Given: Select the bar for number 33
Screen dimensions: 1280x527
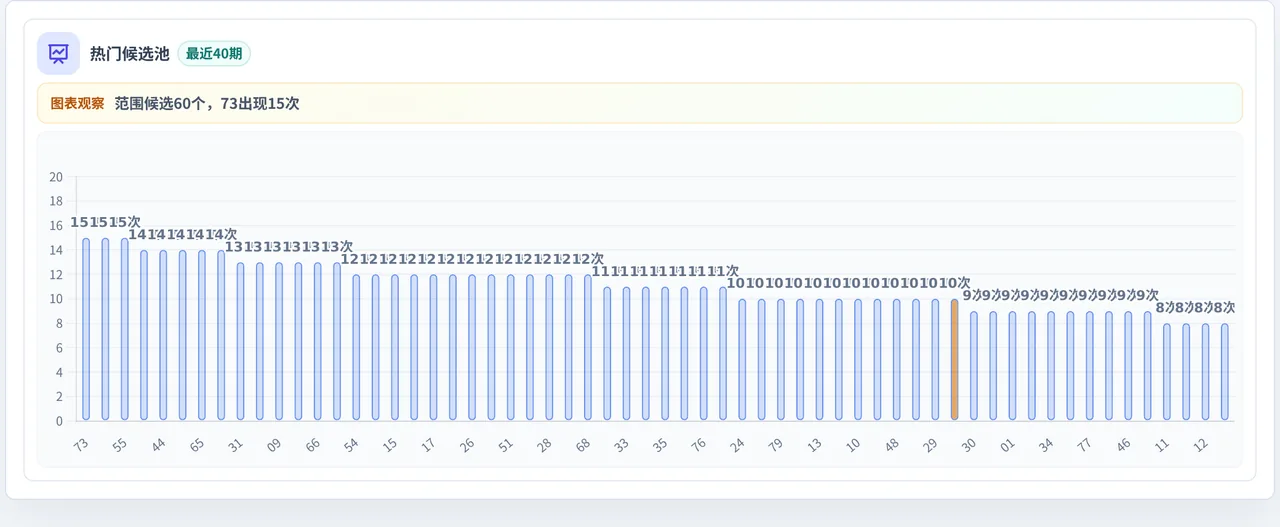Looking at the screenshot, I should pyautogui.click(x=627, y=354).
